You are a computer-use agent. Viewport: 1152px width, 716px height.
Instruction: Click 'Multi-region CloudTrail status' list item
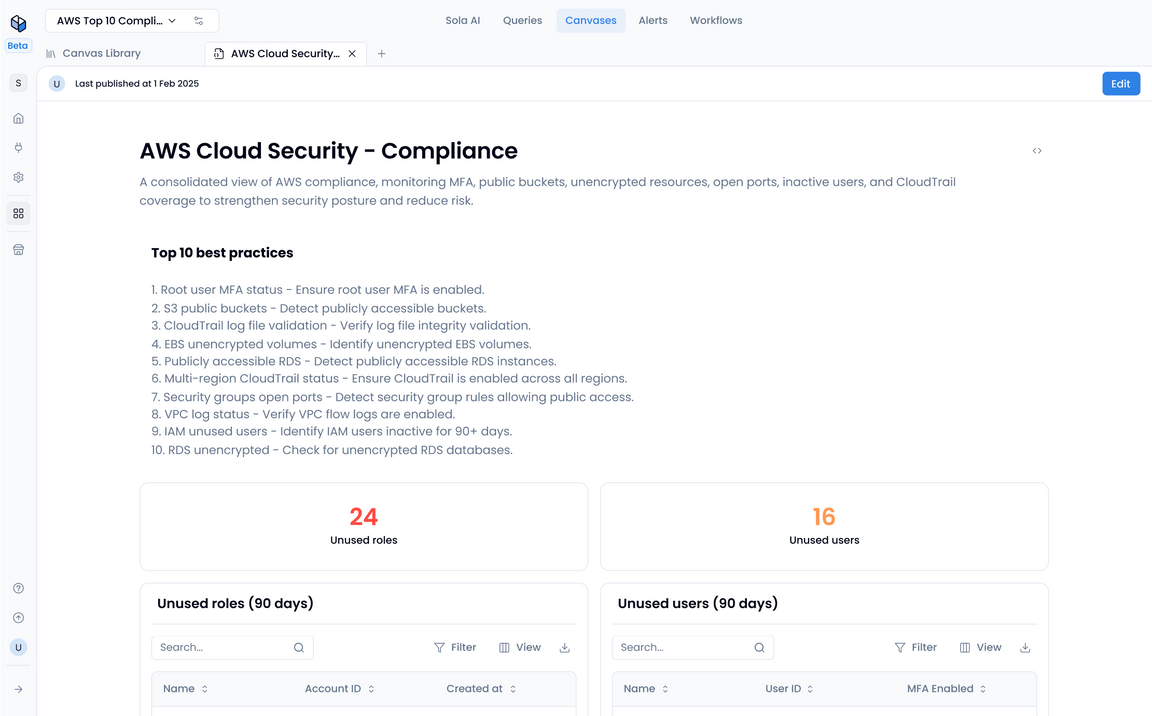coord(389,378)
